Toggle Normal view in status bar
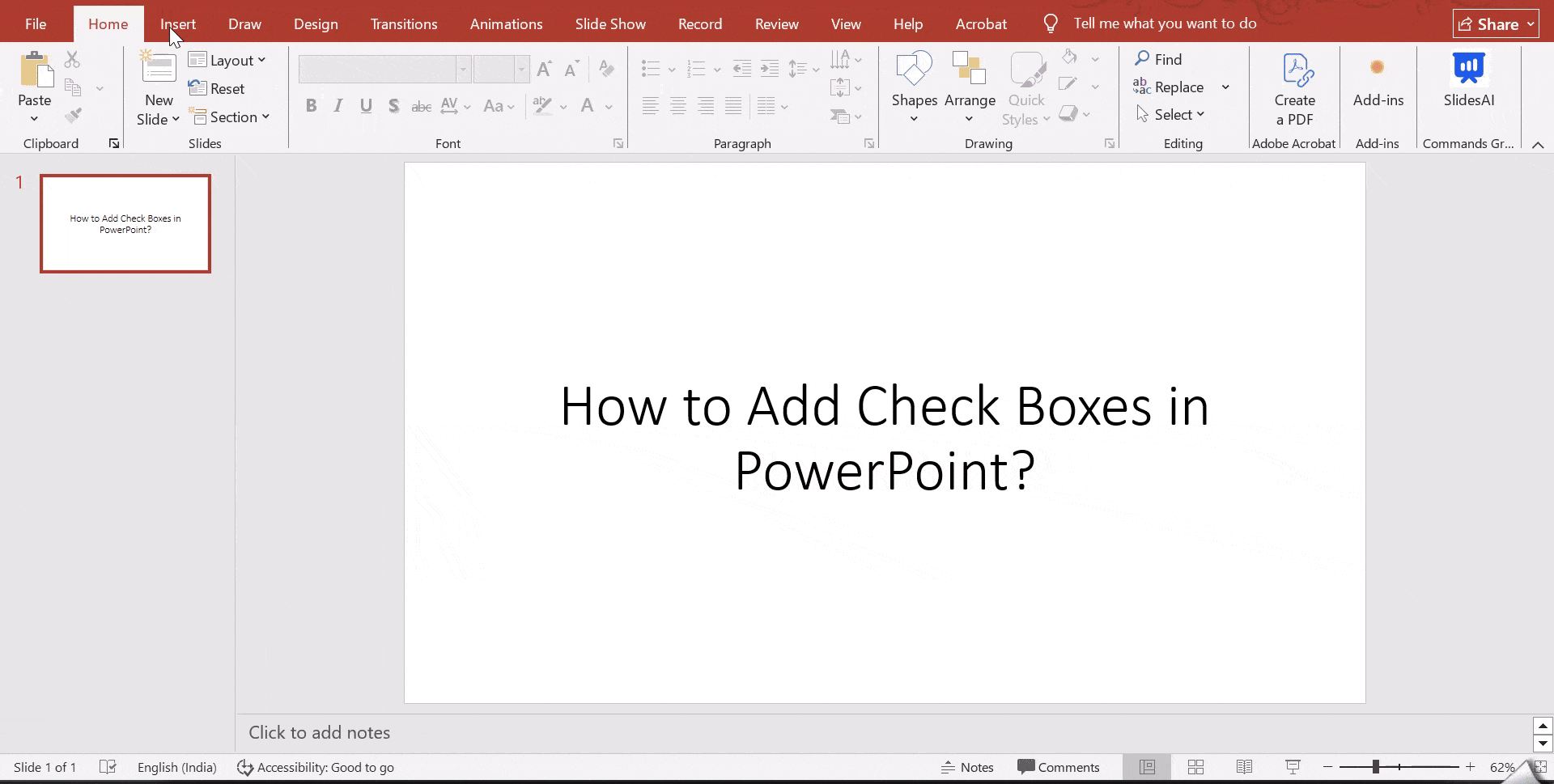This screenshot has height=784, width=1554. click(x=1147, y=767)
